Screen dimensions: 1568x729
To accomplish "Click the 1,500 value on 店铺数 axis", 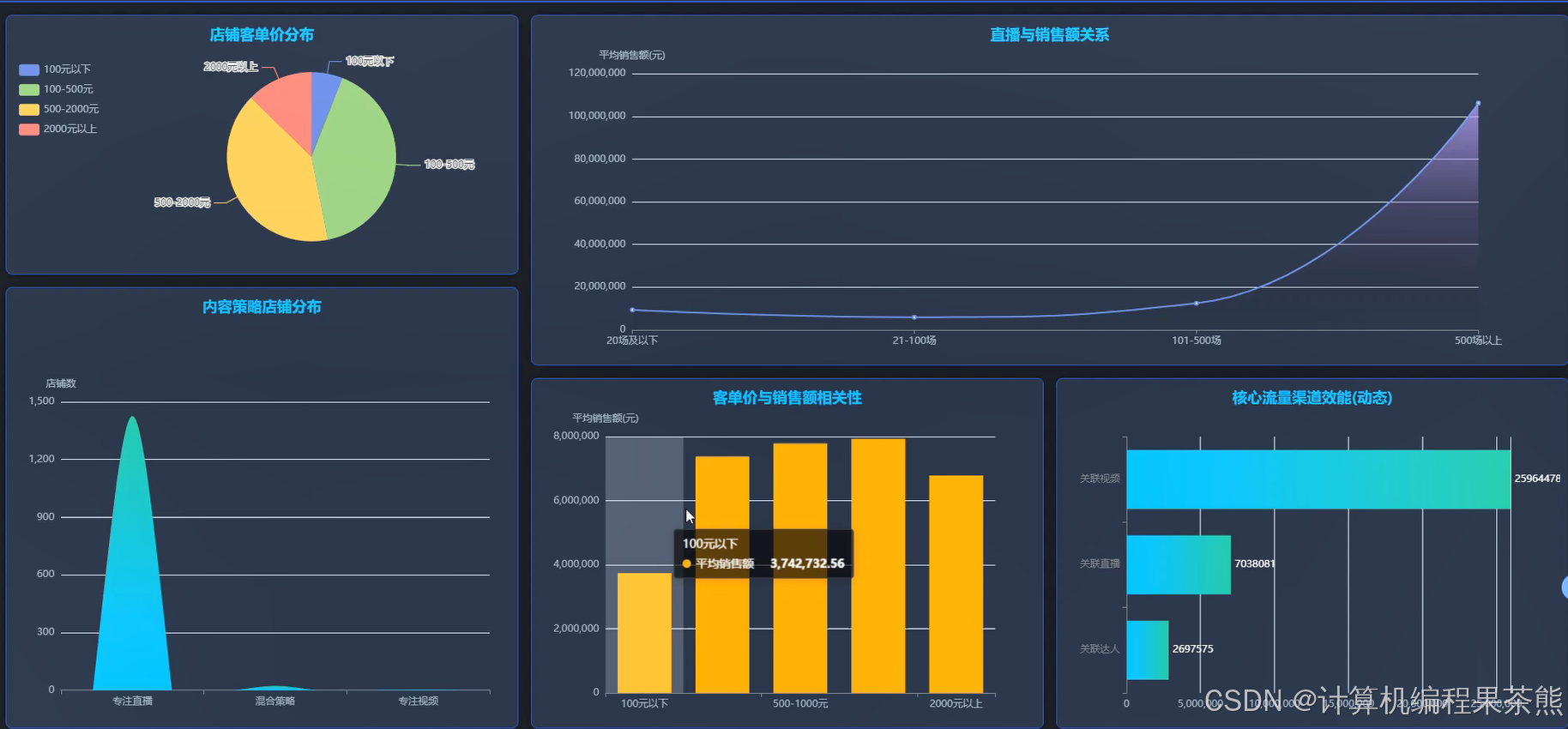I will coord(41,401).
